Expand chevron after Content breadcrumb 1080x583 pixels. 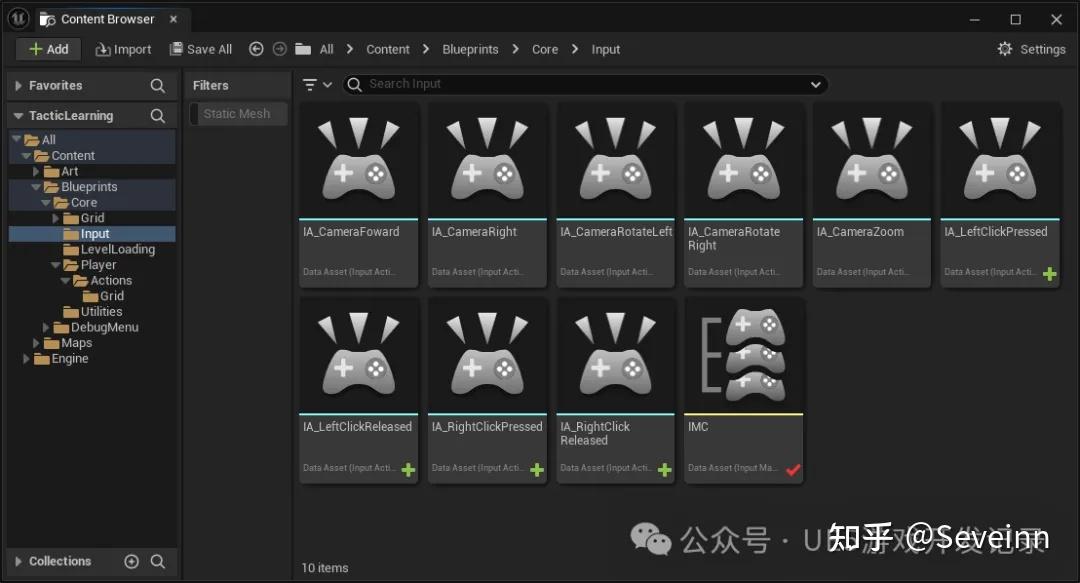(426, 49)
